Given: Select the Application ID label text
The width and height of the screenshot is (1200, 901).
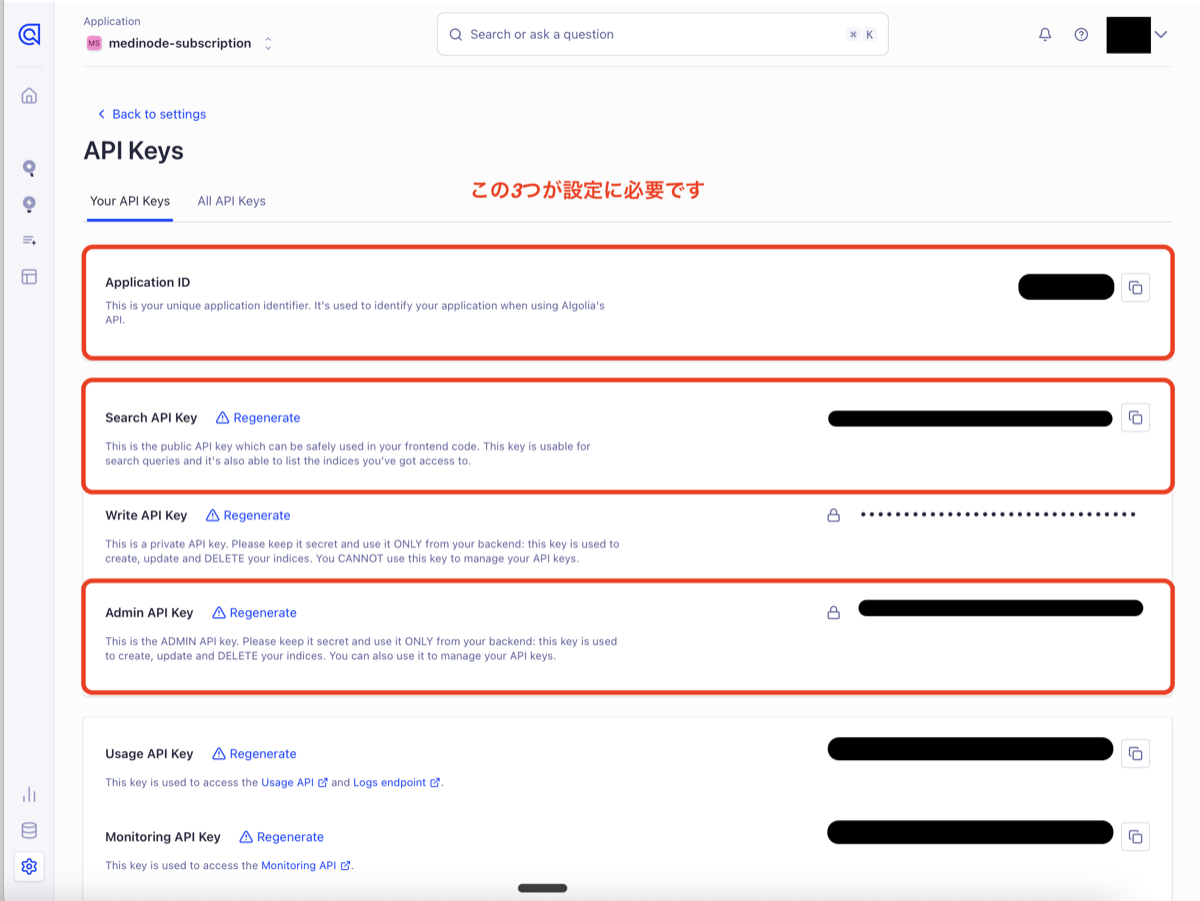Looking at the screenshot, I should click(x=148, y=283).
